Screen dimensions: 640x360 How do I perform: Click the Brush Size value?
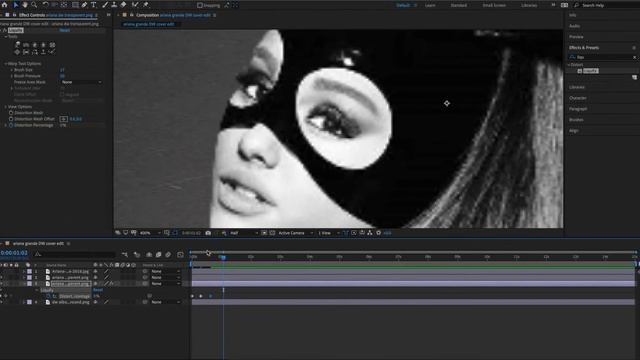62,70
